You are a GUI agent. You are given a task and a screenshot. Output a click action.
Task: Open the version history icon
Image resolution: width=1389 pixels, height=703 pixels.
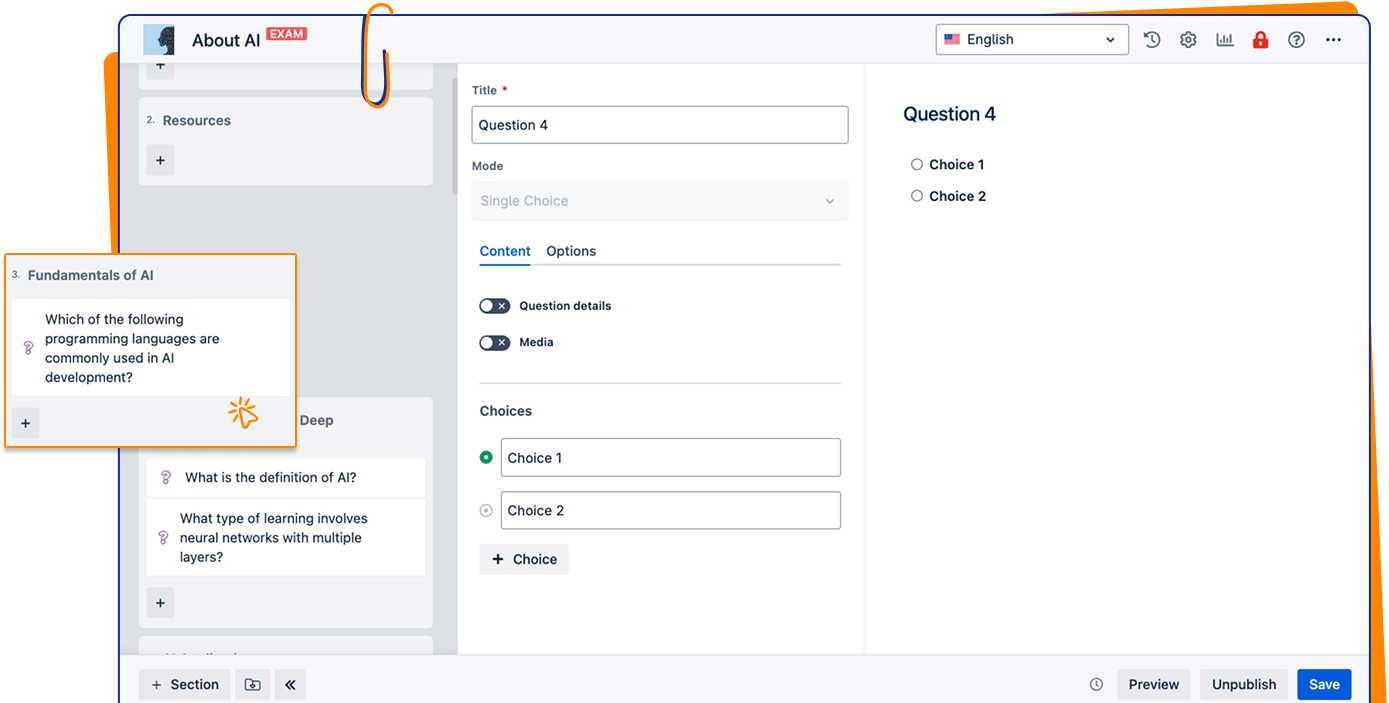click(1152, 40)
